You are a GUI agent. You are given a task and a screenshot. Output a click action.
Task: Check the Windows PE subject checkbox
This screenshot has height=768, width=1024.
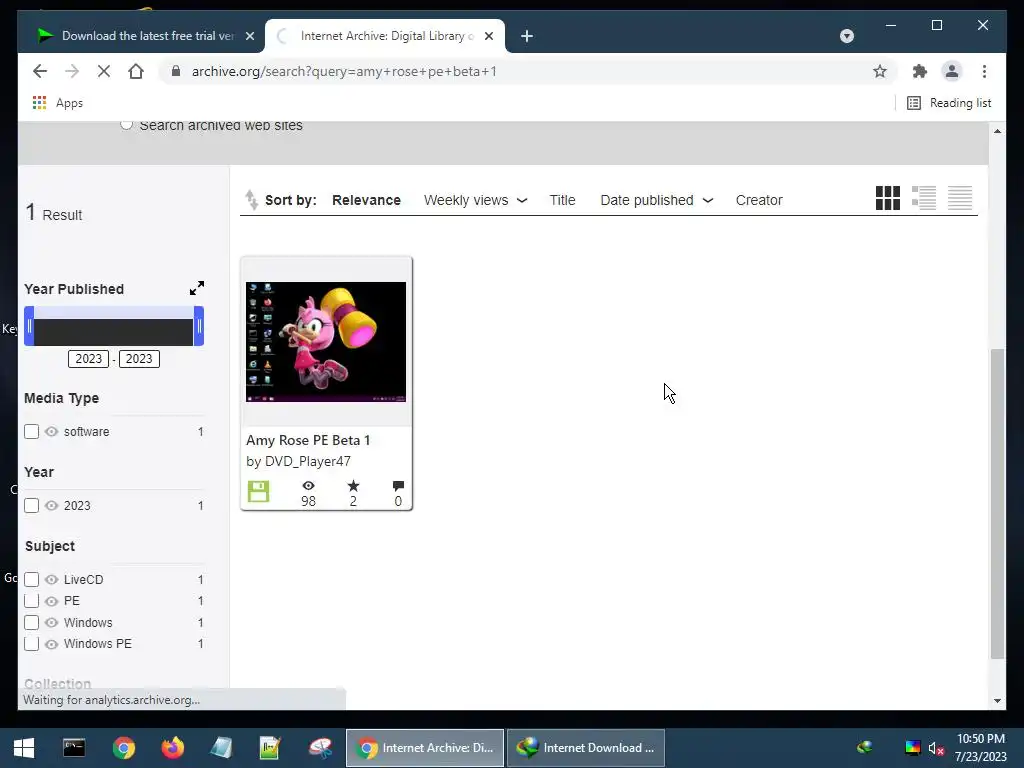(31, 644)
